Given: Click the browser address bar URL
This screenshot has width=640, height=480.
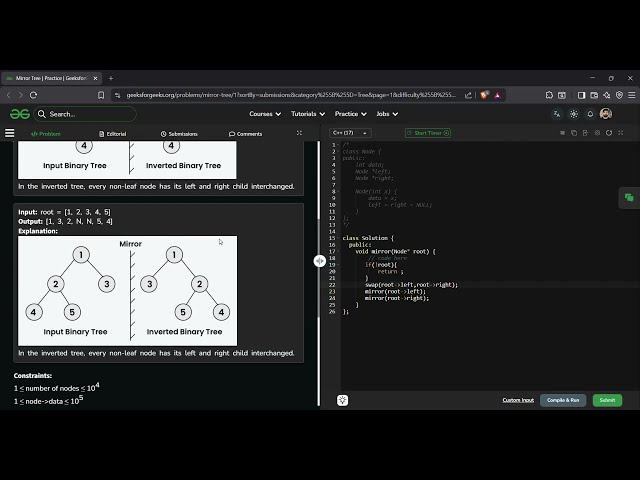Looking at the screenshot, I should tap(291, 95).
